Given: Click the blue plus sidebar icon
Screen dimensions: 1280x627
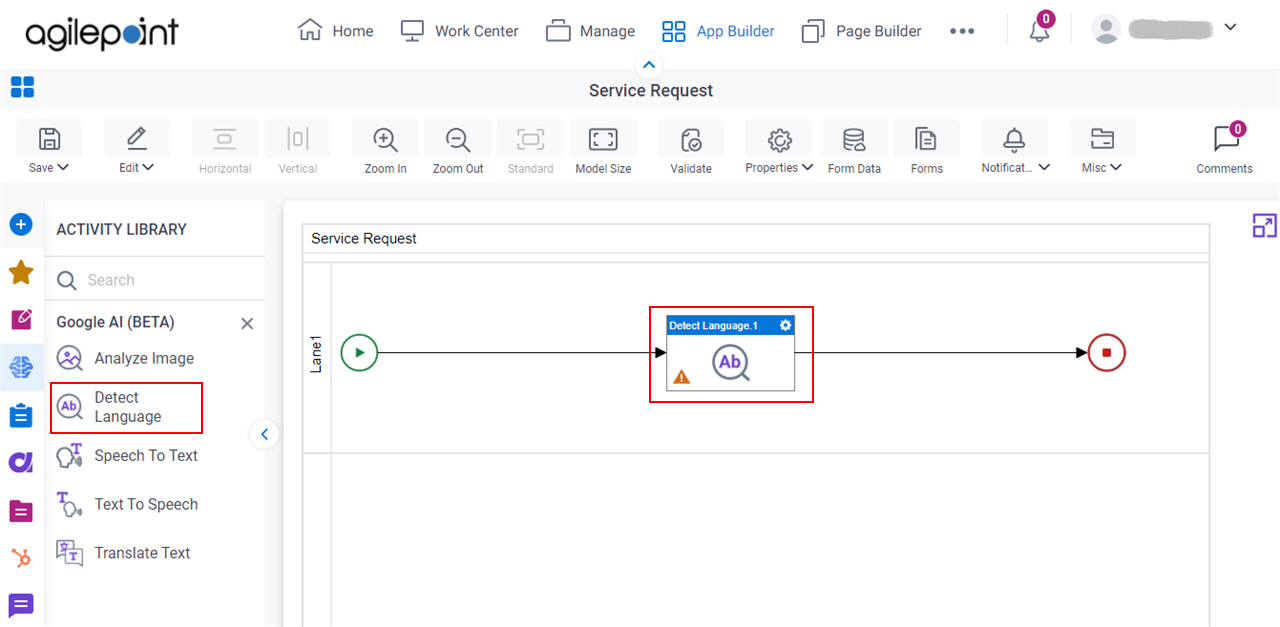Looking at the screenshot, I should tap(21, 225).
